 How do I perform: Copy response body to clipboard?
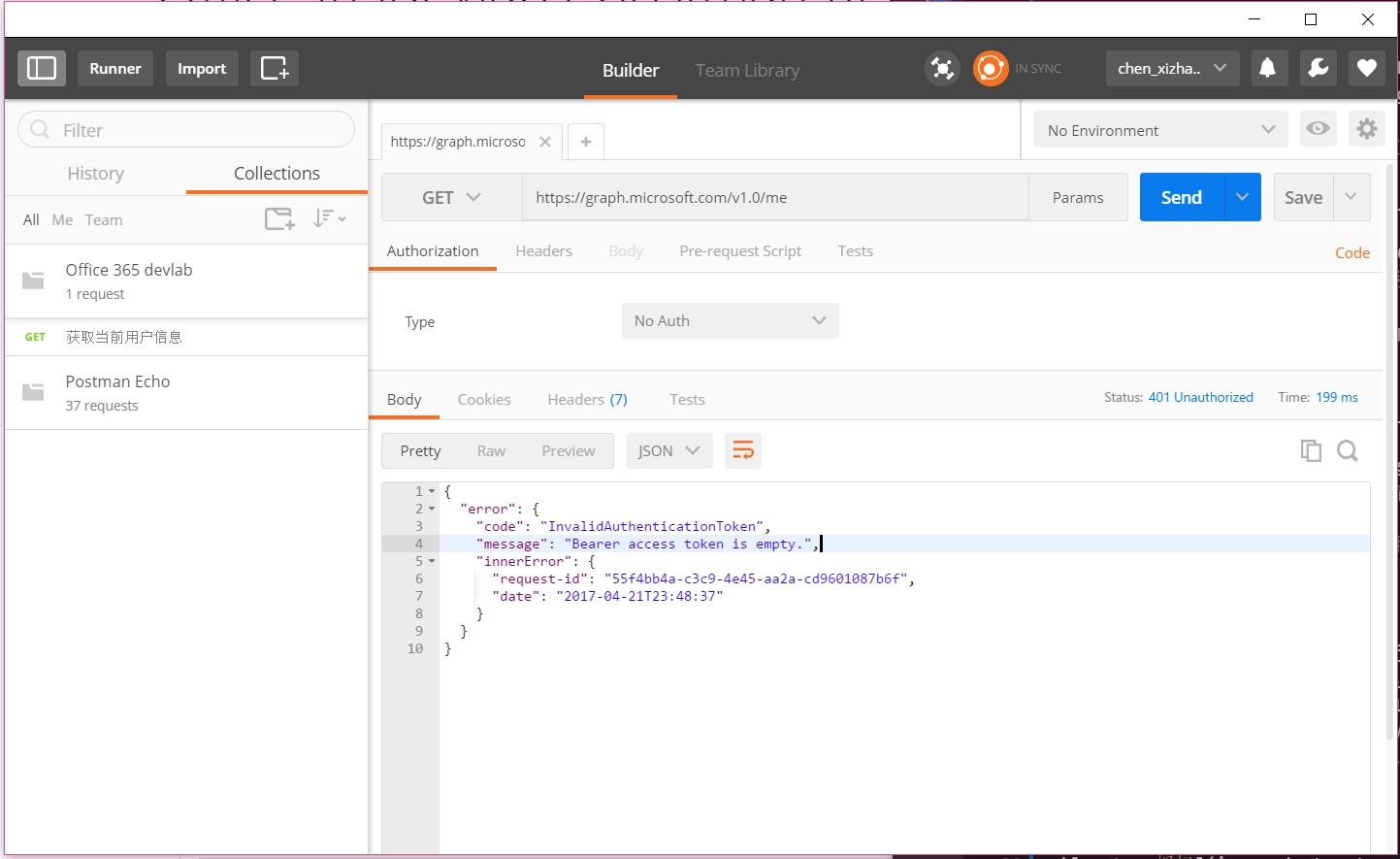[x=1311, y=450]
